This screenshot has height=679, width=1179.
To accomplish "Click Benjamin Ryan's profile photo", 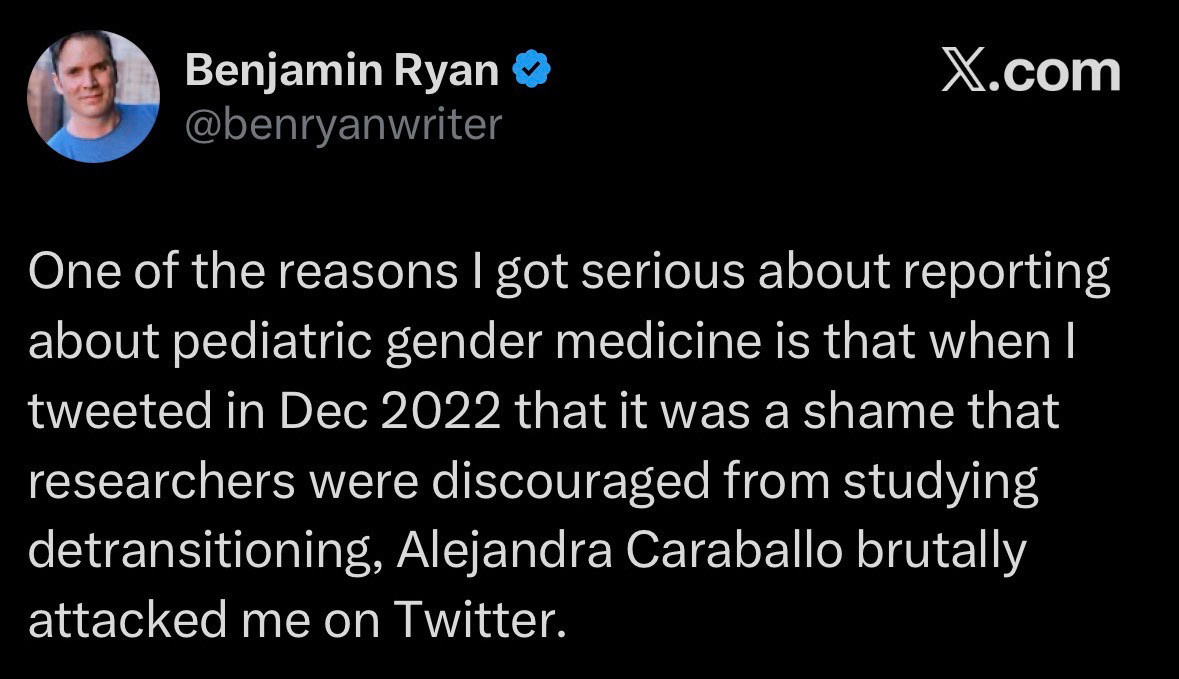I will click(x=92, y=96).
